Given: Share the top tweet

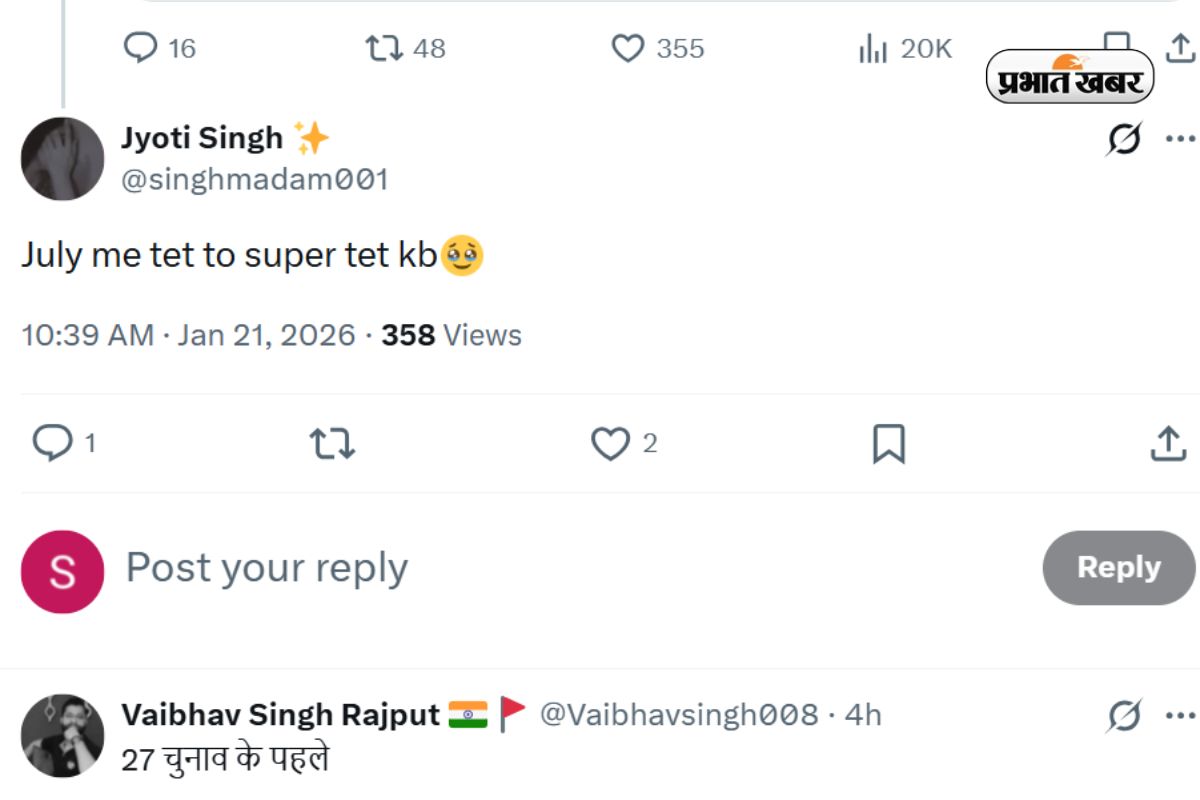Looking at the screenshot, I should click(1176, 47).
